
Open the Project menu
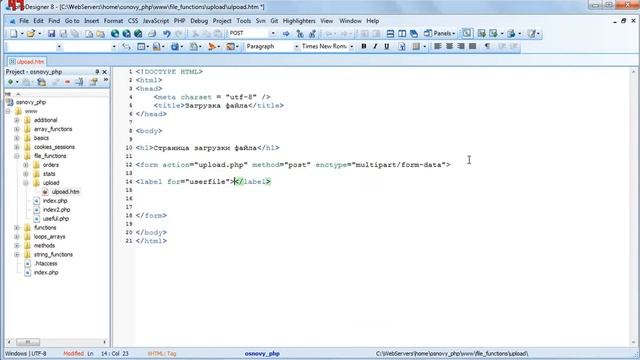[x=222, y=21]
